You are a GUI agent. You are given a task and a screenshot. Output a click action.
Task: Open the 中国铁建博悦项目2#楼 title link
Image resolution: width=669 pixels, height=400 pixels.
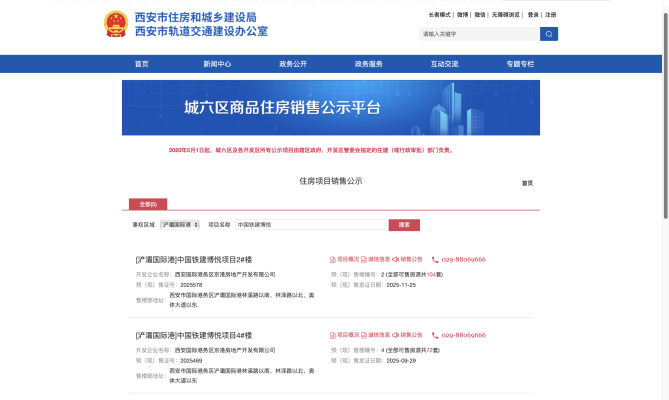(x=194, y=259)
